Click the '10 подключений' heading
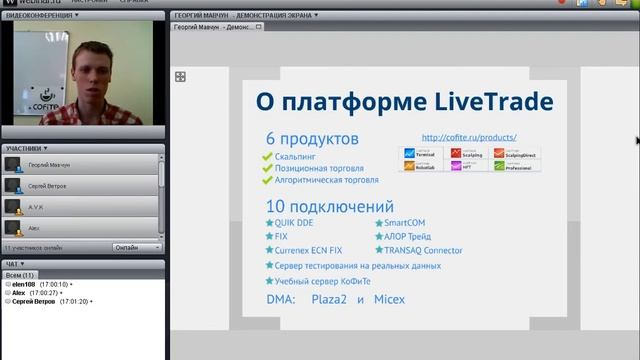The width and height of the screenshot is (640, 360). pos(330,207)
